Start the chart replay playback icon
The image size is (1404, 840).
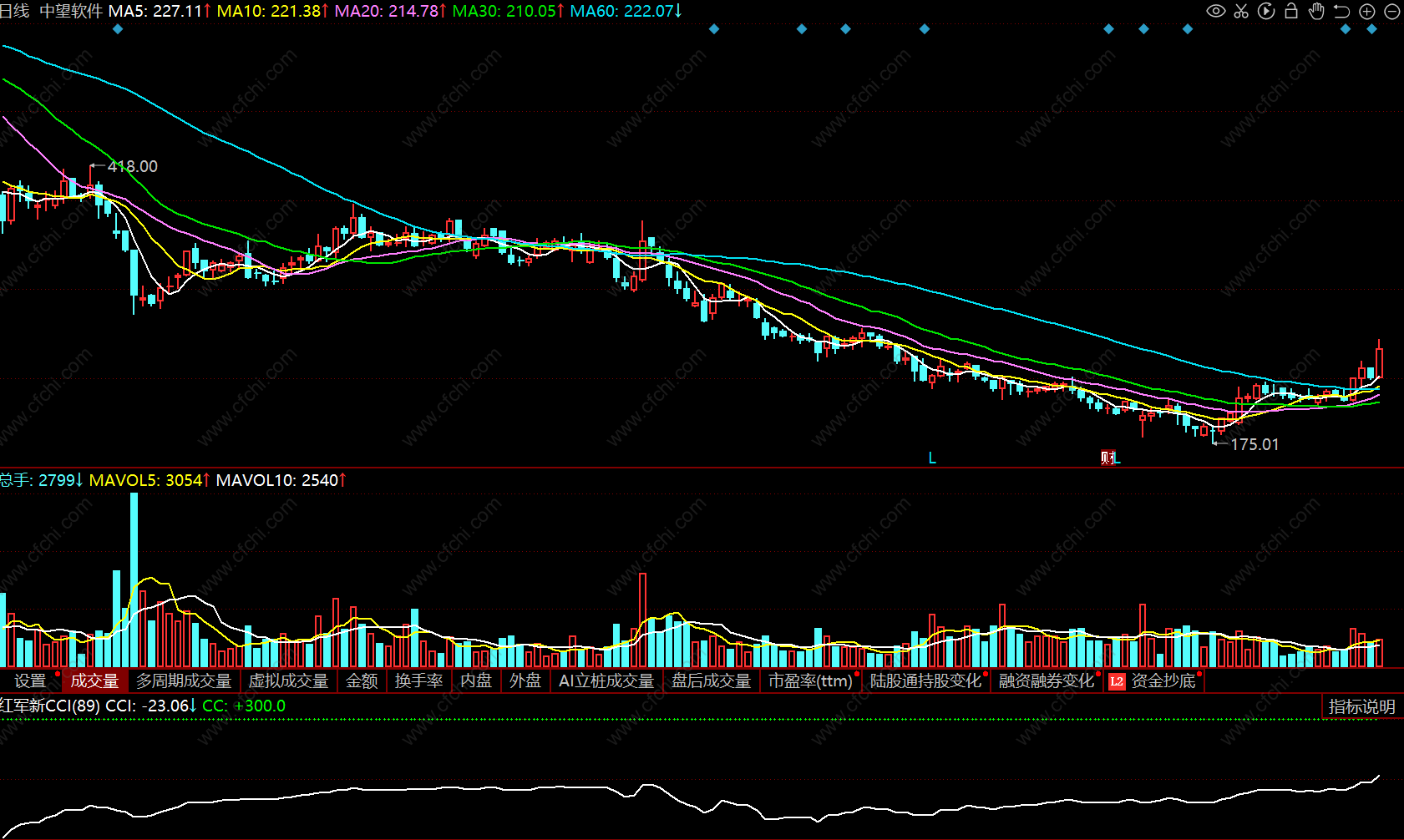1266,11
